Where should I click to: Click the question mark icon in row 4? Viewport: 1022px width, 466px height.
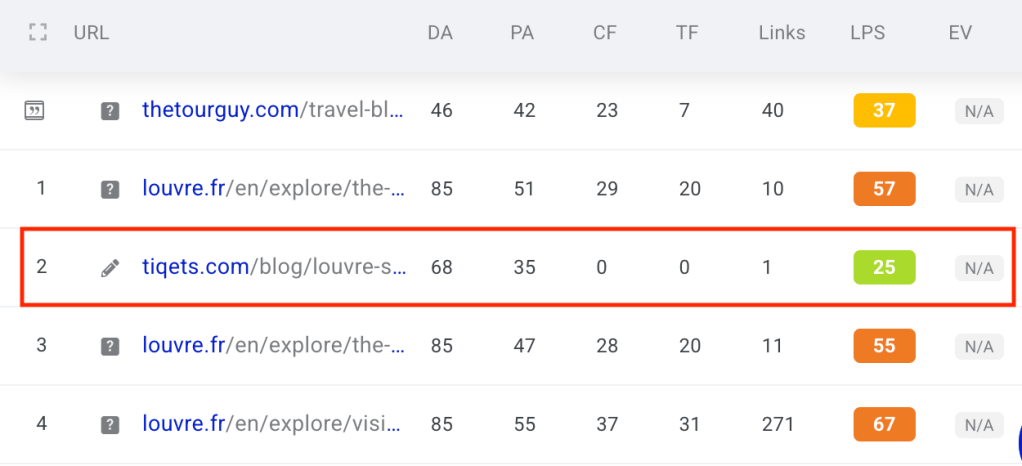point(110,424)
